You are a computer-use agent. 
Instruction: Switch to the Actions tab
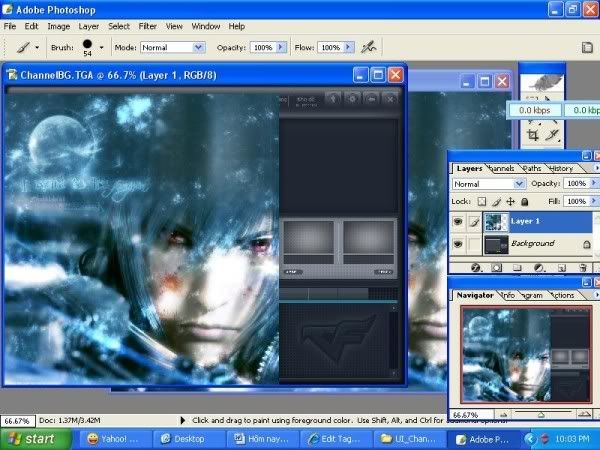click(x=562, y=295)
